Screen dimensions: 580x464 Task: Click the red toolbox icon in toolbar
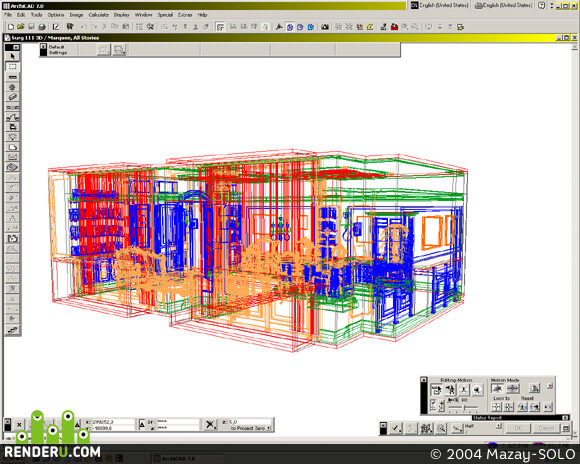[394, 27]
